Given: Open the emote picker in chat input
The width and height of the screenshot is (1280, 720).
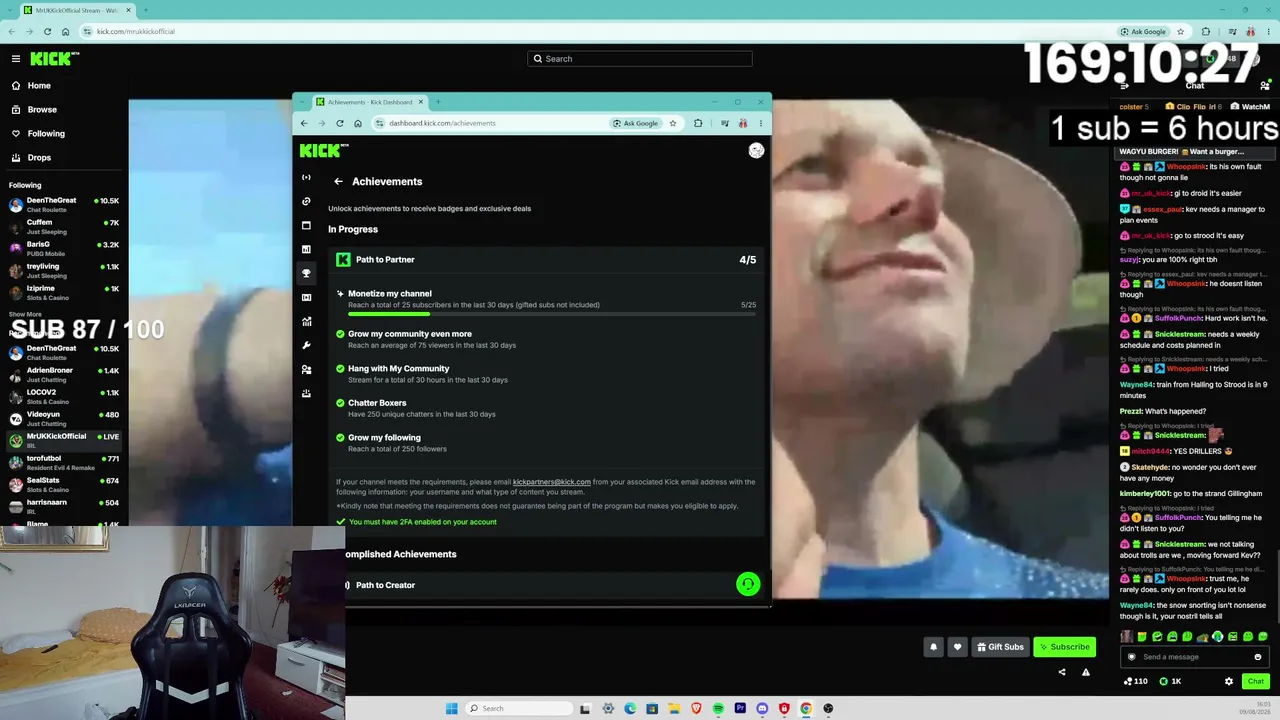Looking at the screenshot, I should pos(1258,657).
